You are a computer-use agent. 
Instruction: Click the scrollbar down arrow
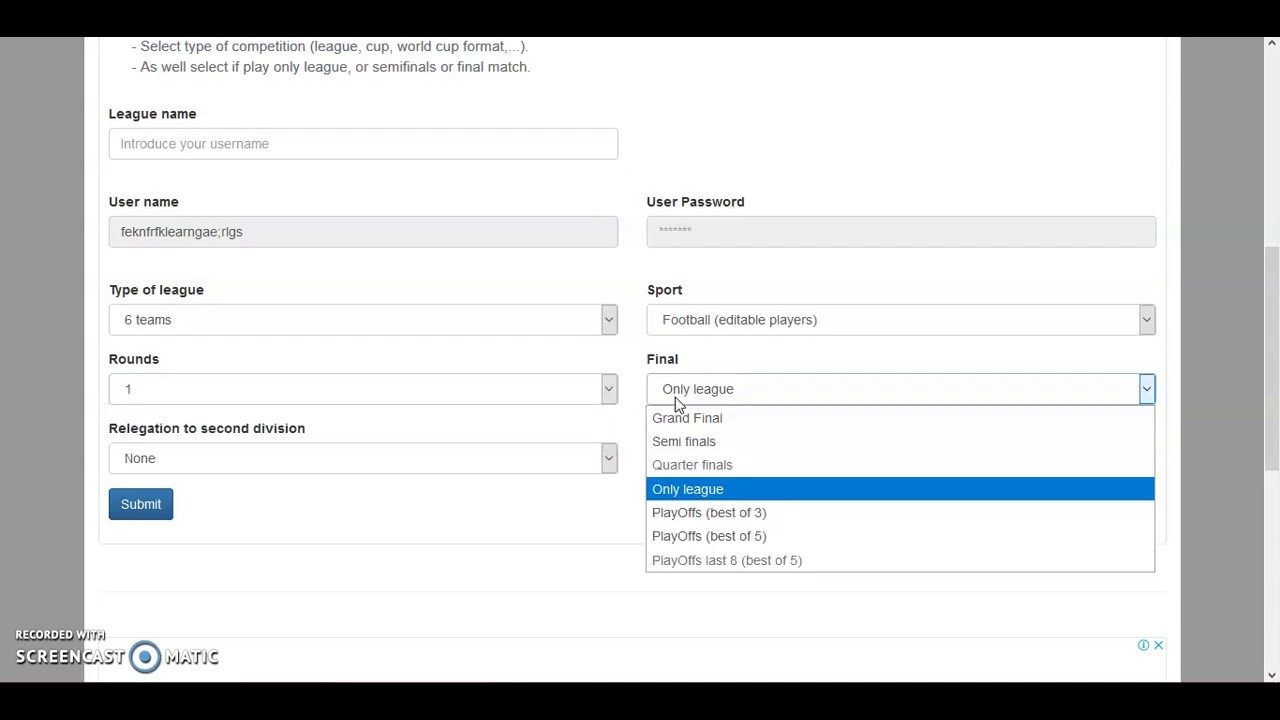1272,675
